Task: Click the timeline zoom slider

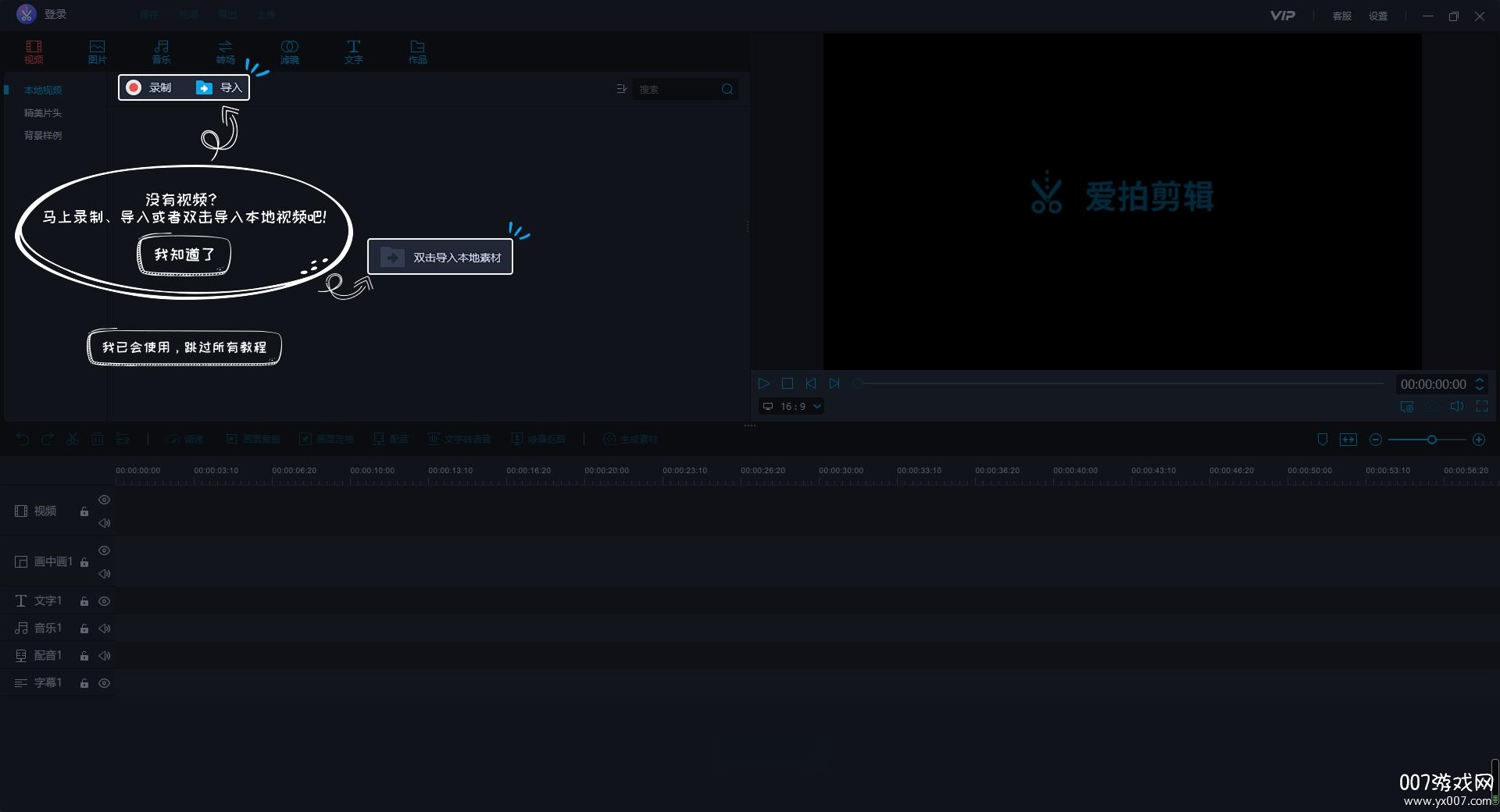Action: [1427, 440]
